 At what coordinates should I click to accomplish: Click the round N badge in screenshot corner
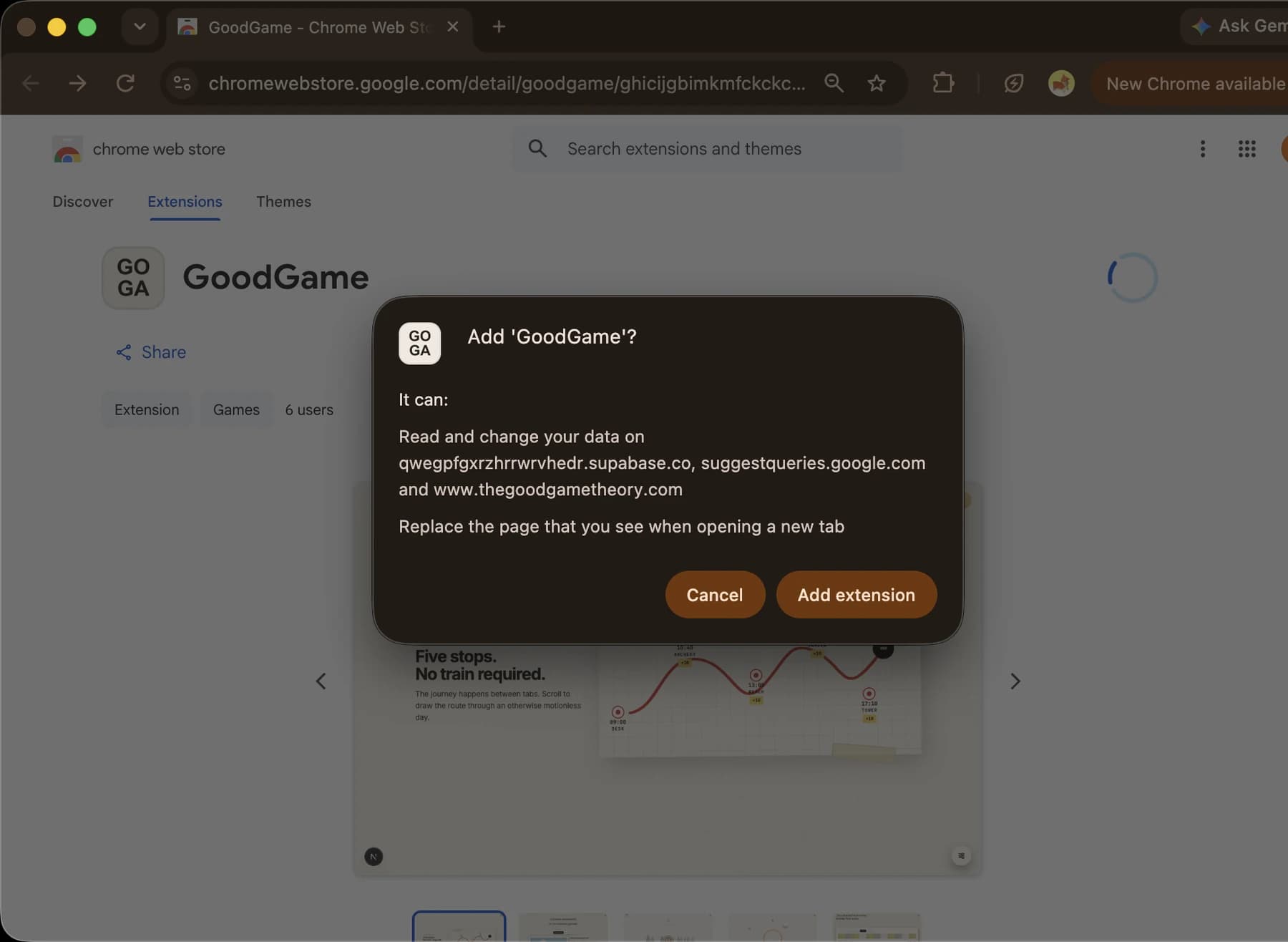(x=374, y=857)
